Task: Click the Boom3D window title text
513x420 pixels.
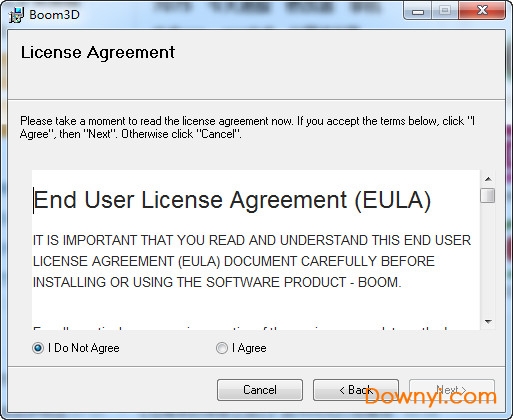Action: [54, 15]
